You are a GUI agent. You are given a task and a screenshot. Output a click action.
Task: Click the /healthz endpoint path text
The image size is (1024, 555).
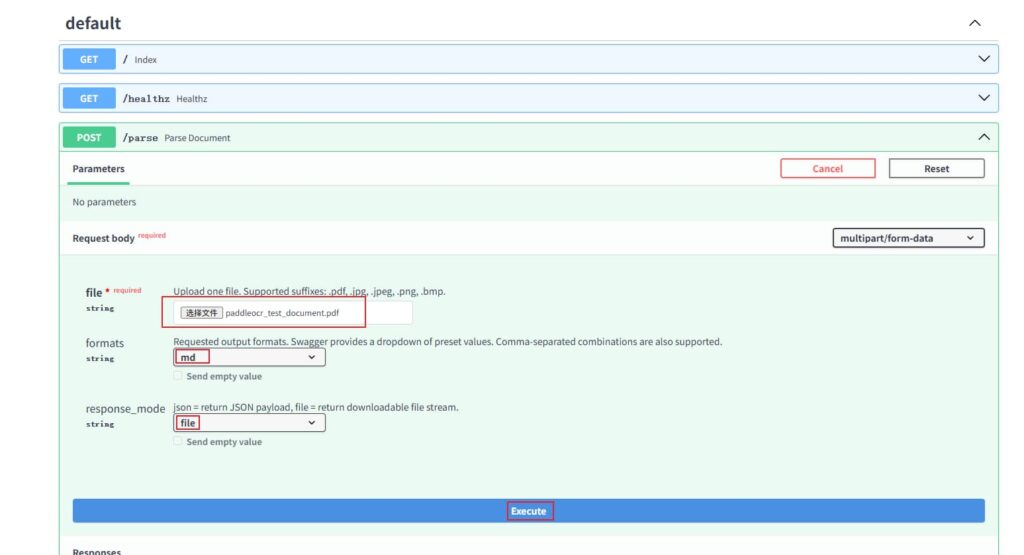(x=146, y=99)
